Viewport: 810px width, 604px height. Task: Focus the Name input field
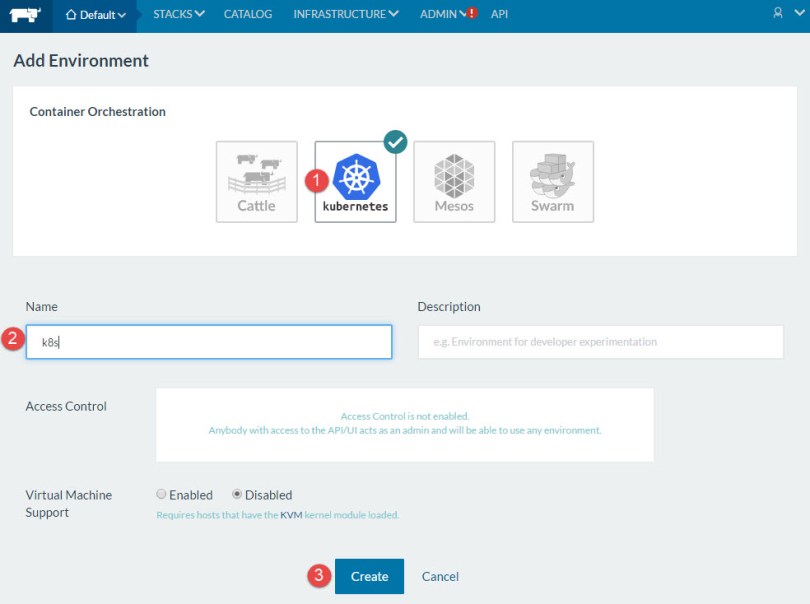pos(208,342)
